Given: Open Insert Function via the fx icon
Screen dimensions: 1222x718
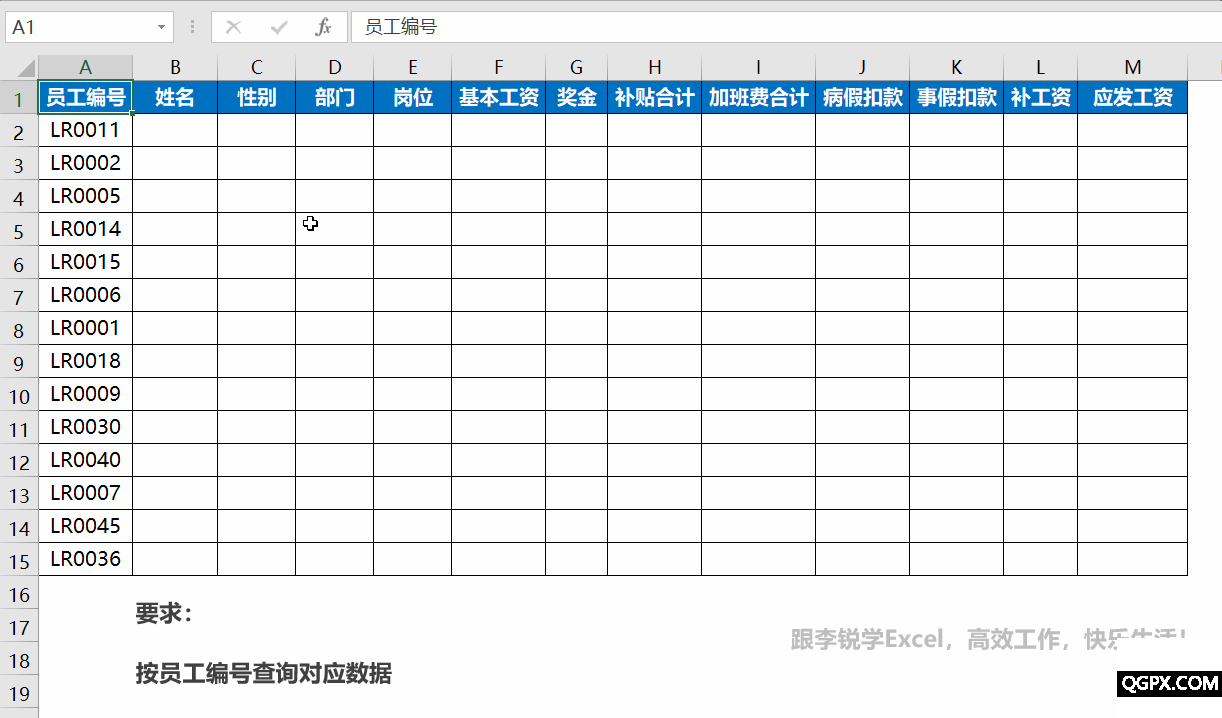Looking at the screenshot, I should pyautogui.click(x=323, y=27).
